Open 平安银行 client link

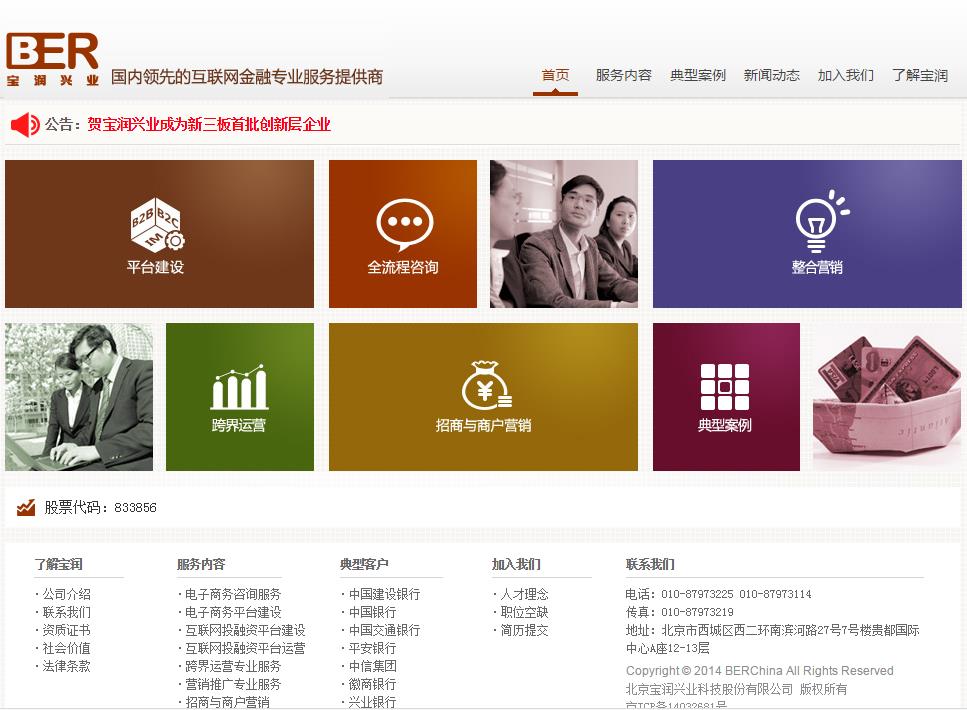click(x=372, y=648)
